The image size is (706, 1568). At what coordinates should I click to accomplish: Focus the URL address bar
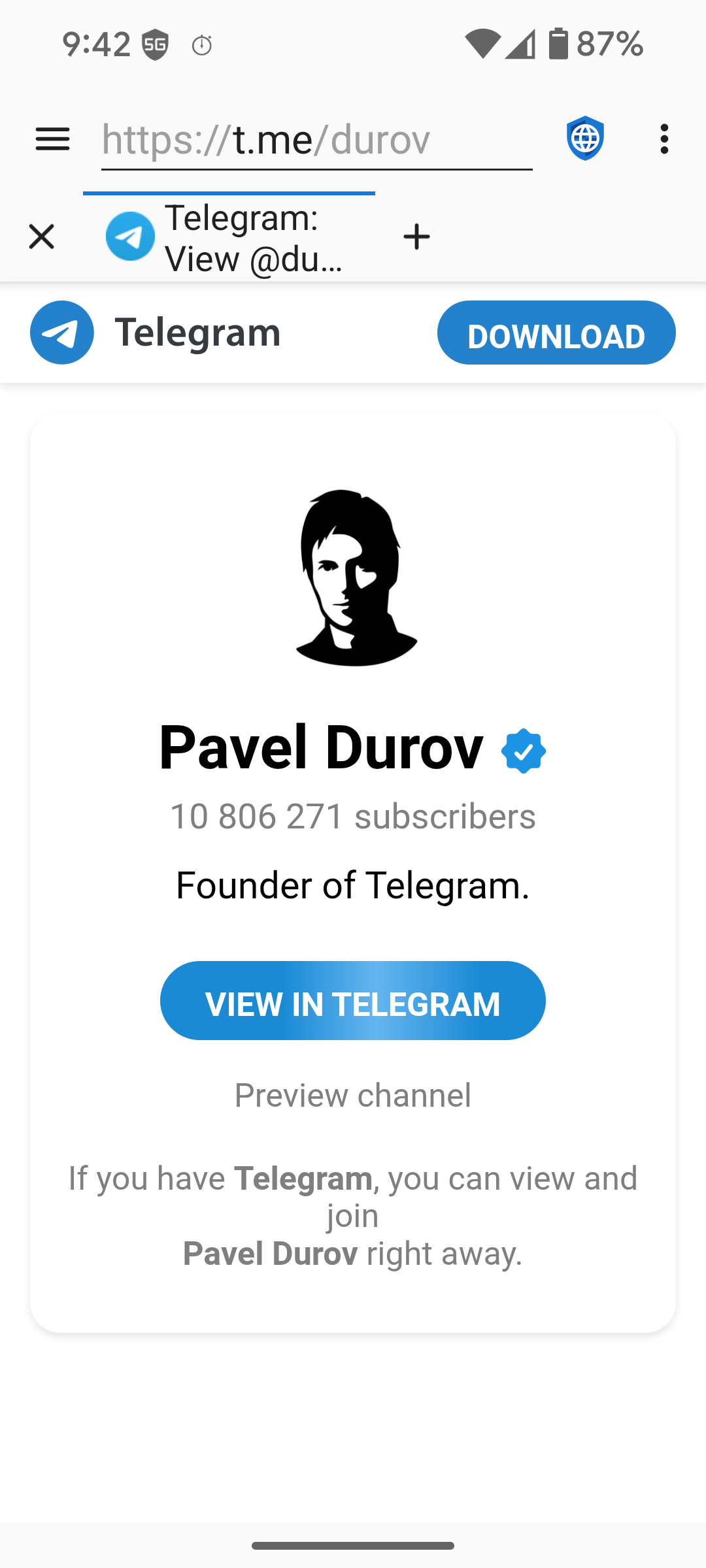tap(317, 140)
